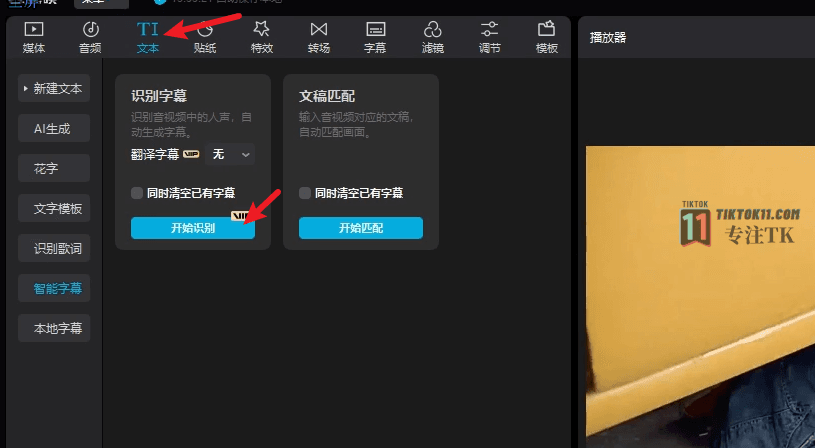Expand the 新建文本 sidebar section
The height and width of the screenshot is (448, 815).
[54, 88]
